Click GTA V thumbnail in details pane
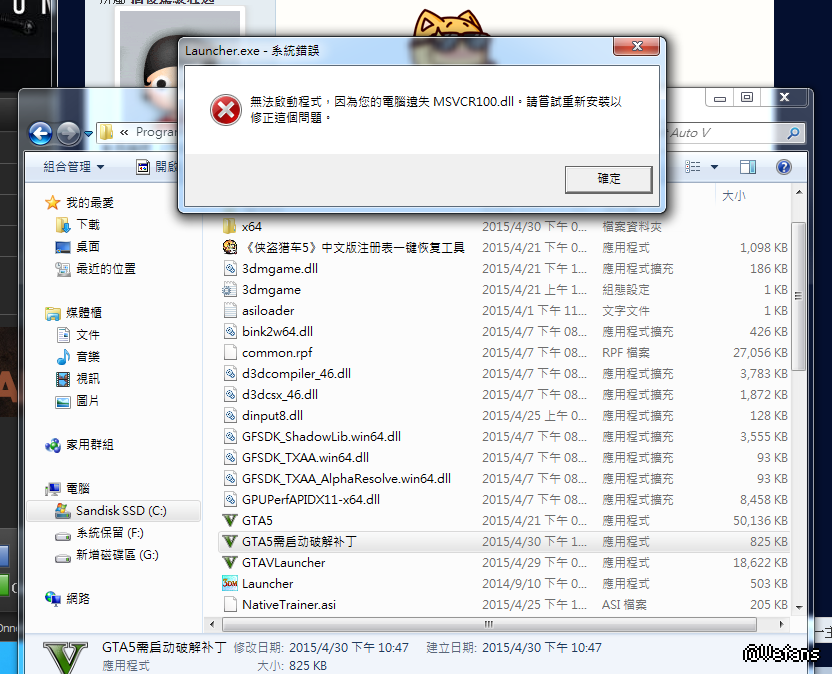Viewport: 832px width, 674px height. point(65,657)
